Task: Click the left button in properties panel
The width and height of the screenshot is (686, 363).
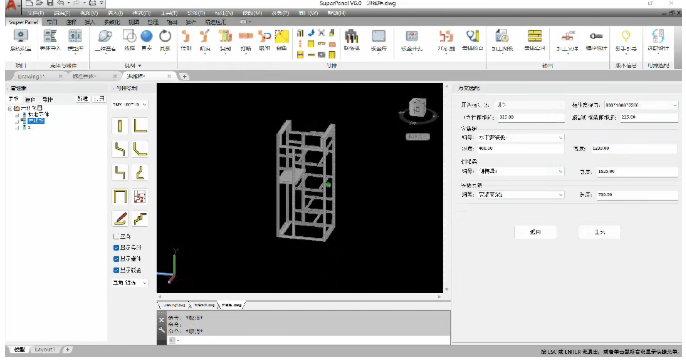Action: 536,232
